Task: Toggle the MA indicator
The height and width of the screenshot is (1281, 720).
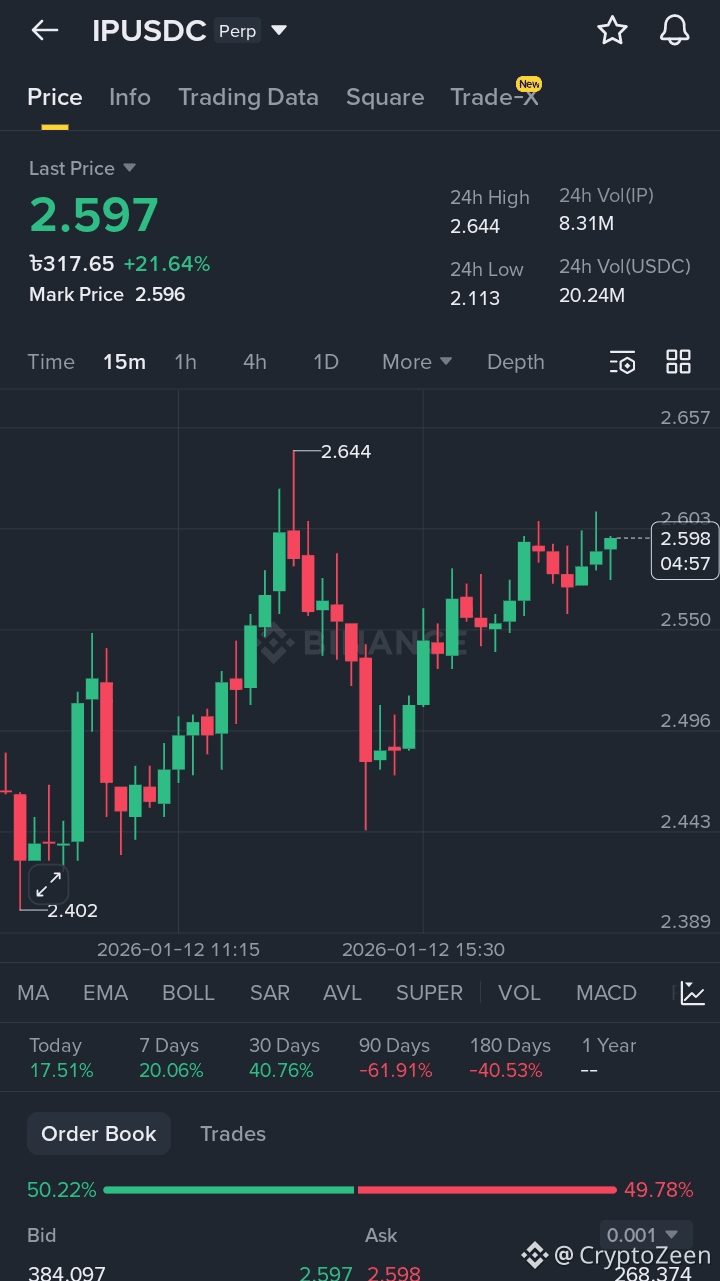Action: pyautogui.click(x=33, y=993)
